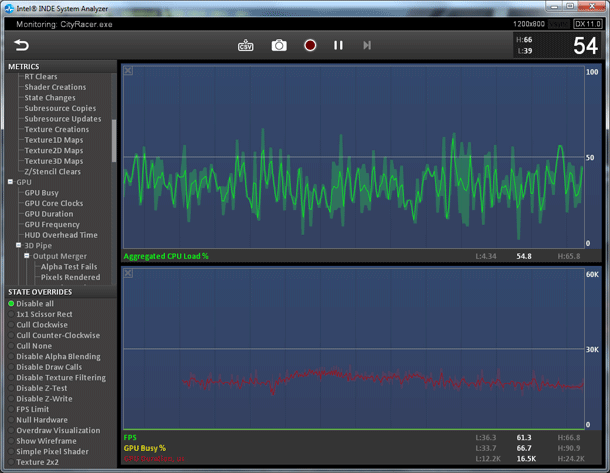Select the Texture1D Maps metric
610x473 pixels.
point(54,140)
